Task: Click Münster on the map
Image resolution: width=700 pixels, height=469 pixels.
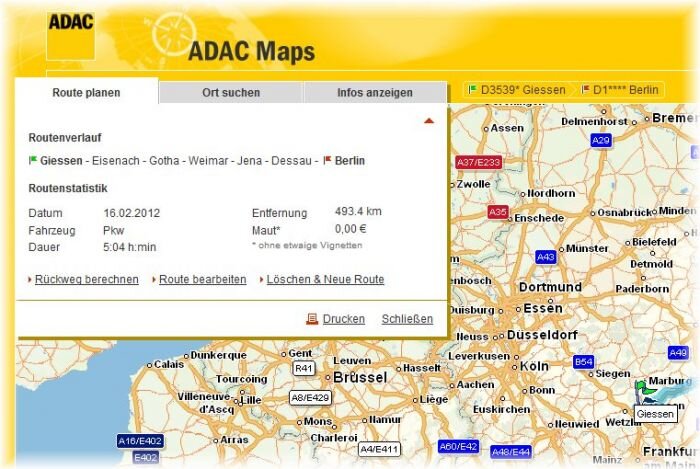Action: coord(587,248)
